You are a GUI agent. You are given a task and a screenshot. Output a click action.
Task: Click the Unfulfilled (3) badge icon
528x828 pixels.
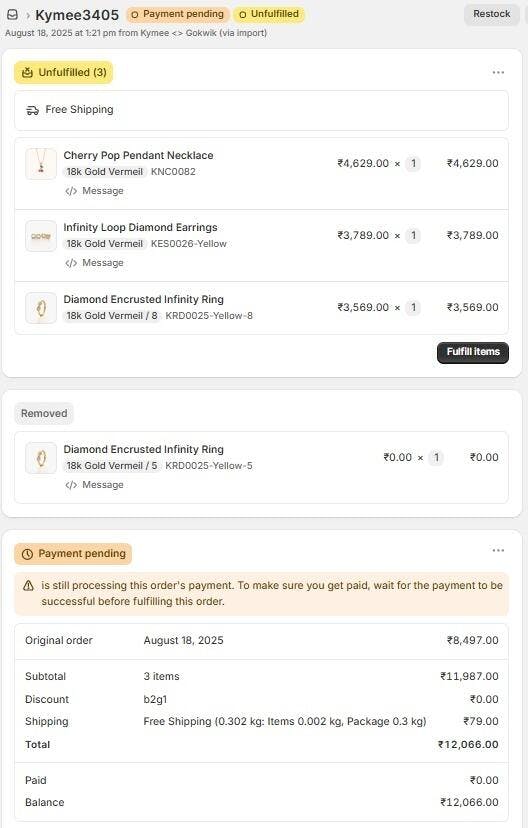(x=27, y=73)
